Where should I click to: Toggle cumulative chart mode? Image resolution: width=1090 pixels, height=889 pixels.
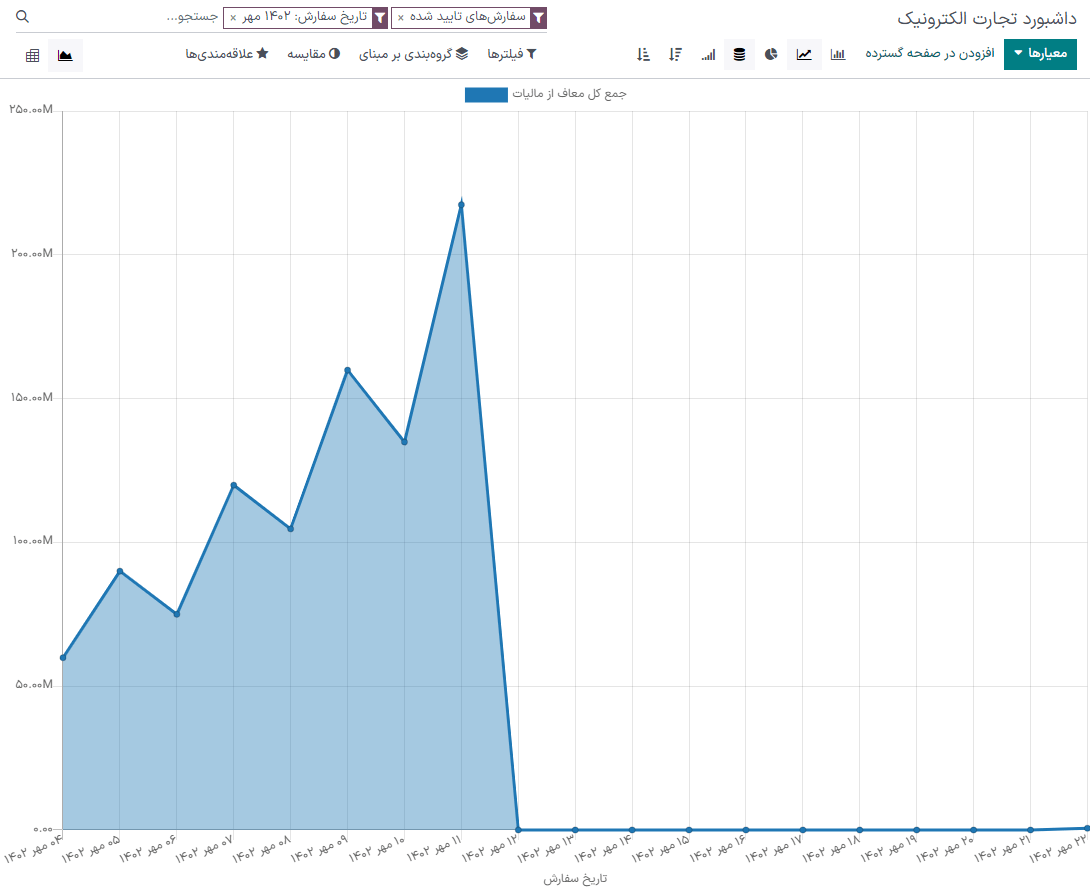pos(708,54)
